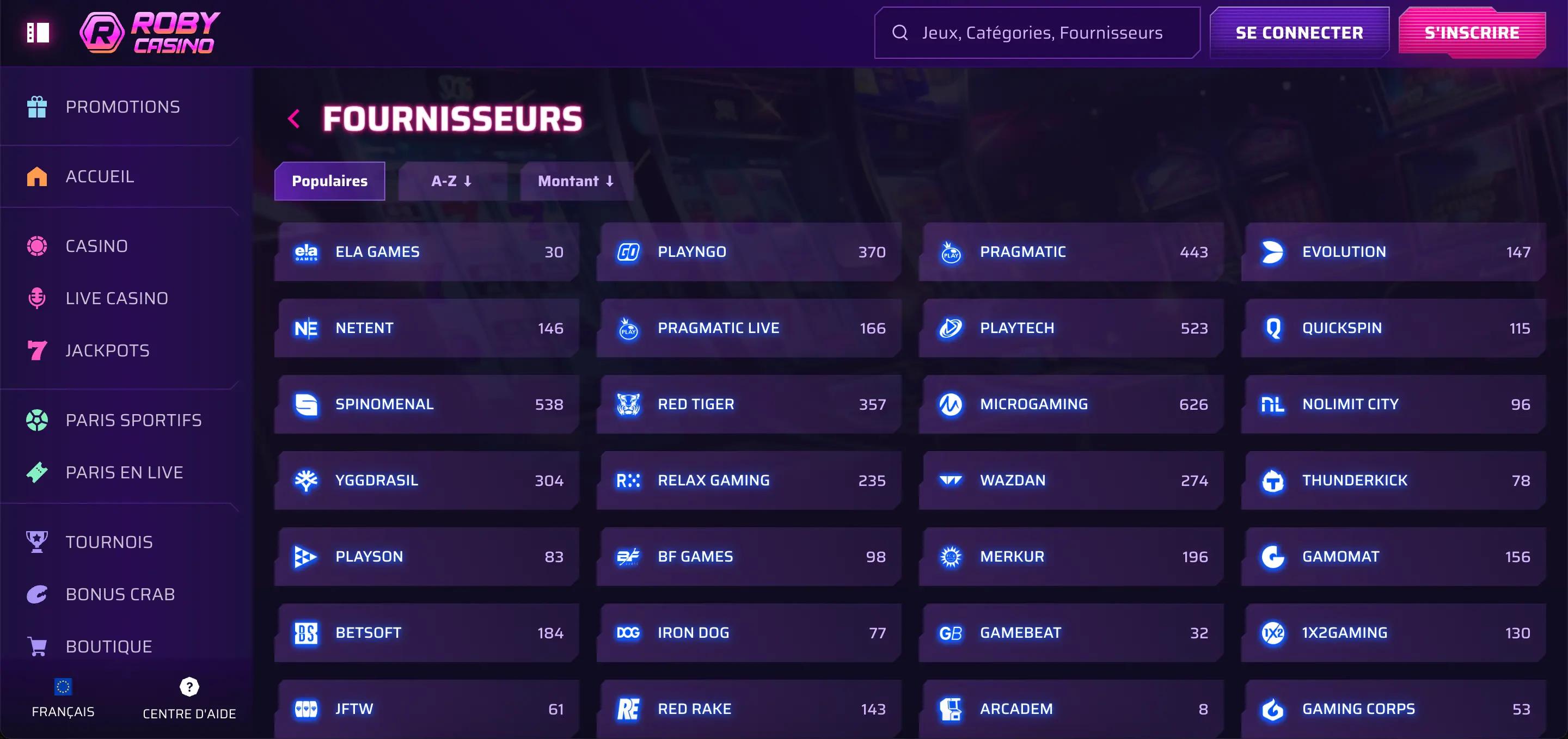The height and width of the screenshot is (739, 1568).
Task: Sort providers by Montant
Action: click(576, 181)
